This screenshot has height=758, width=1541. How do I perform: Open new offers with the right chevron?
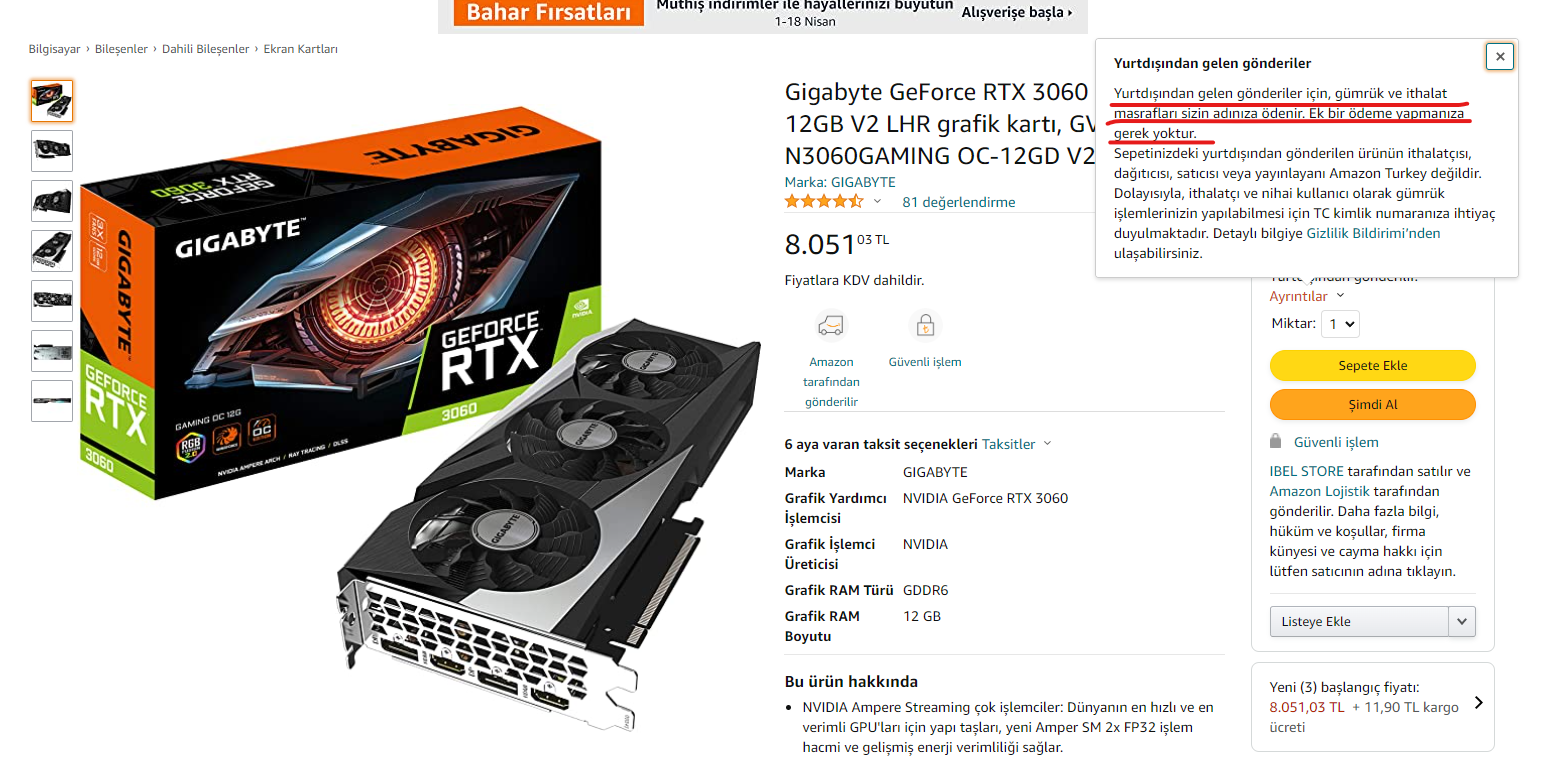(x=1478, y=703)
